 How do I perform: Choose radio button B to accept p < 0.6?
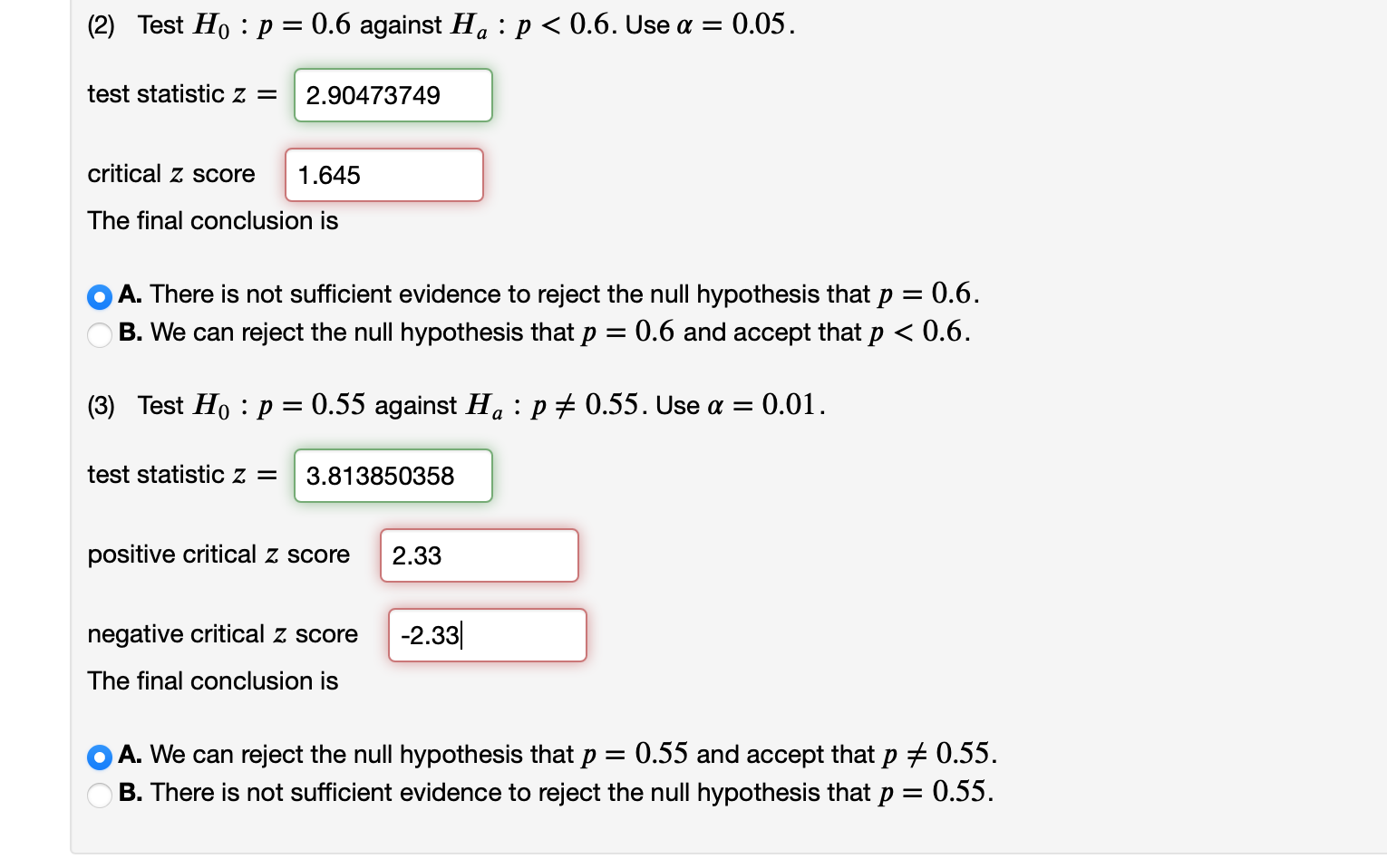tap(100, 334)
